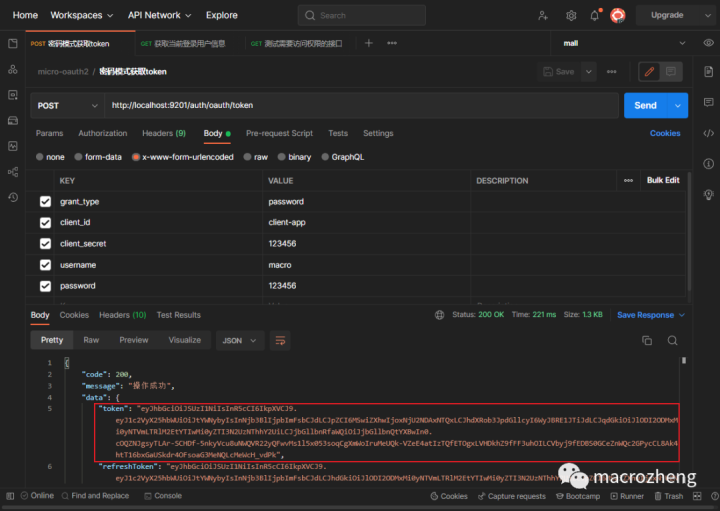Switch to Headers (9) request tab
Image resolution: width=720 pixels, height=511 pixels.
[x=164, y=133]
